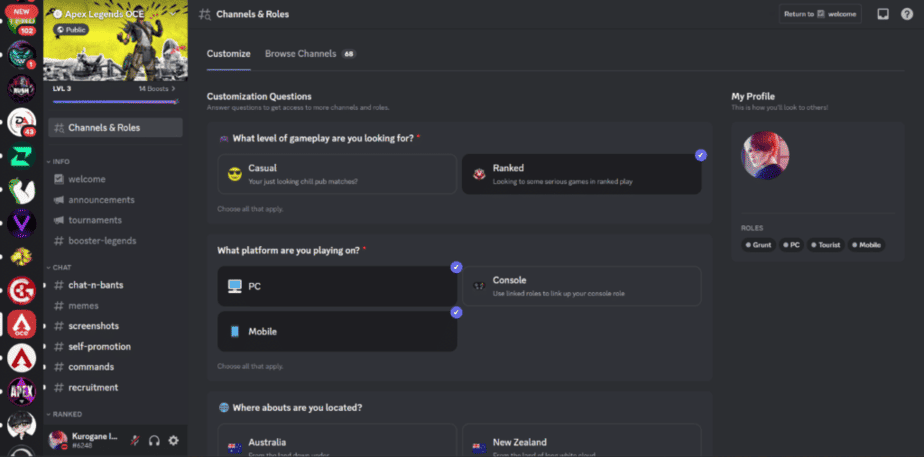This screenshot has height=457, width=924.
Task: Open the inbox icon in header
Action: pyautogui.click(x=883, y=14)
